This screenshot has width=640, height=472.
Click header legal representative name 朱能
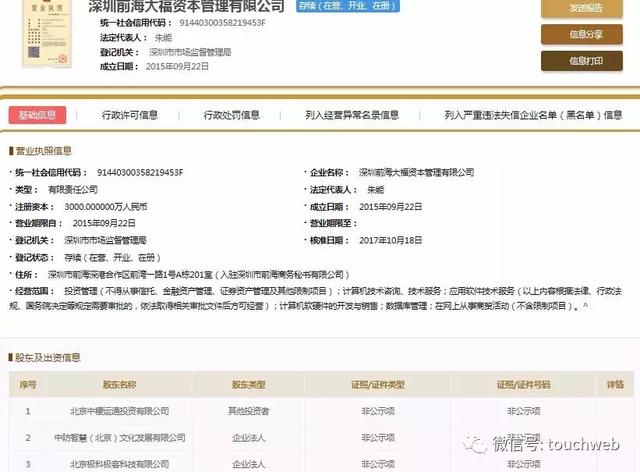pos(163,38)
